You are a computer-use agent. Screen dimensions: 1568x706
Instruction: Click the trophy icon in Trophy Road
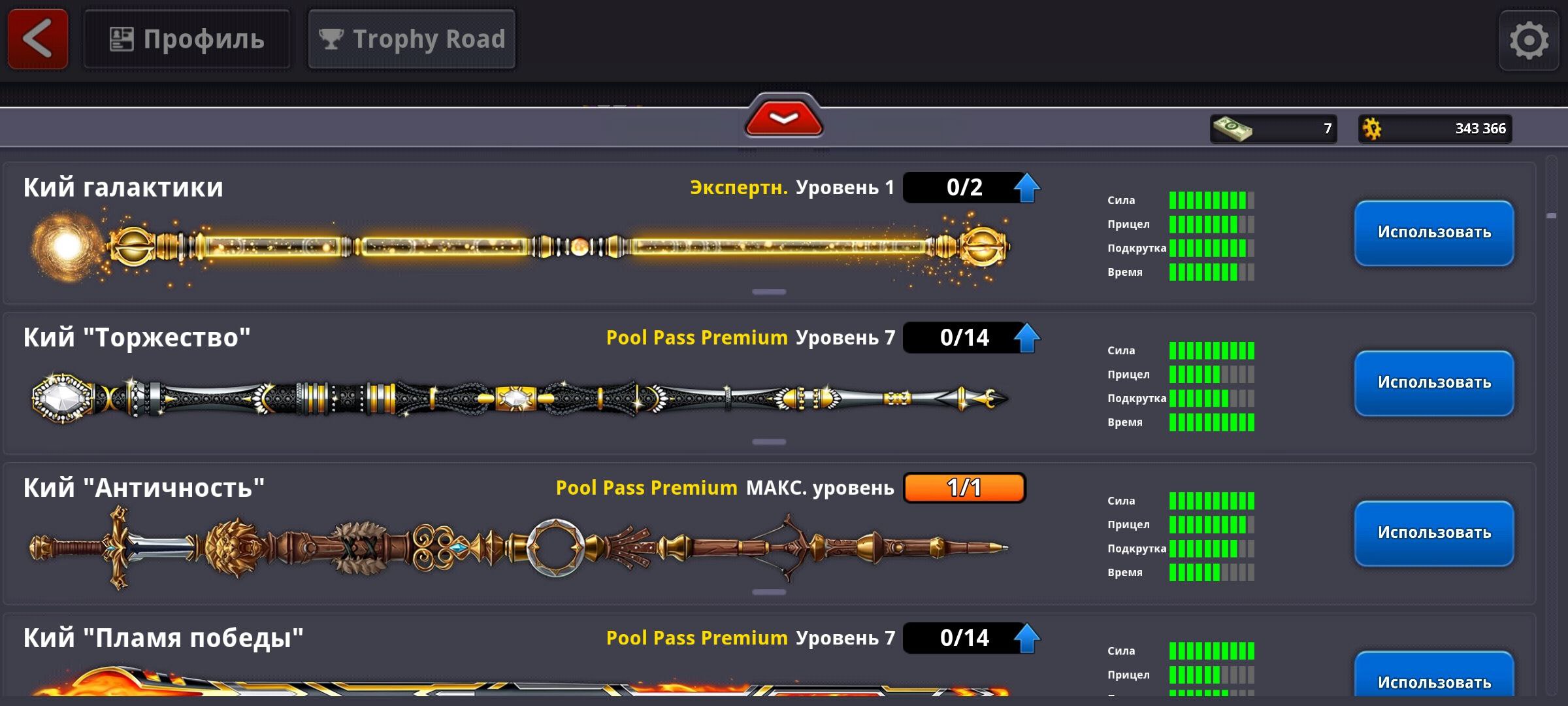coord(331,39)
